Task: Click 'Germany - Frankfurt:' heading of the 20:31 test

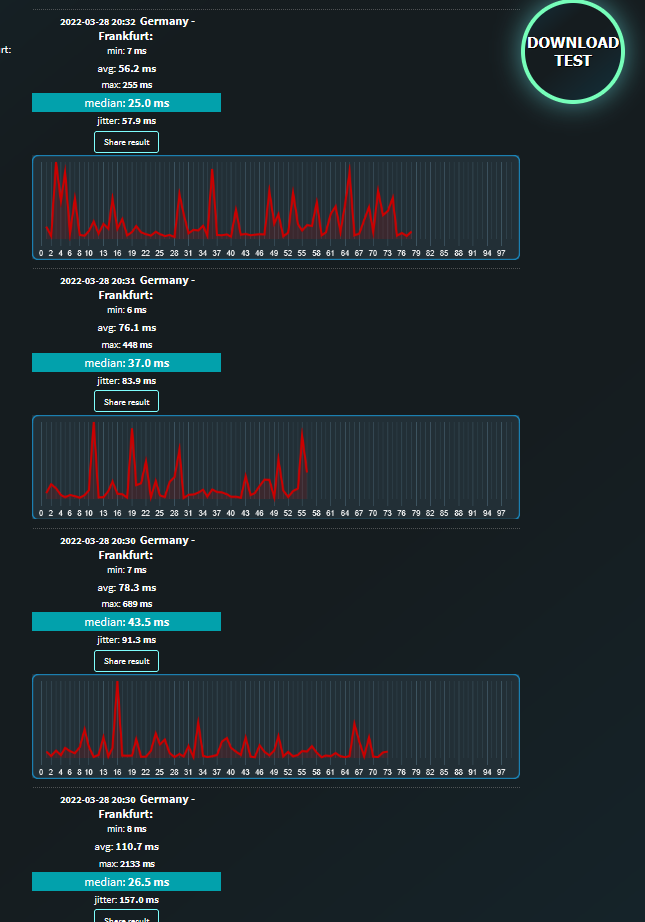Action: click(147, 288)
